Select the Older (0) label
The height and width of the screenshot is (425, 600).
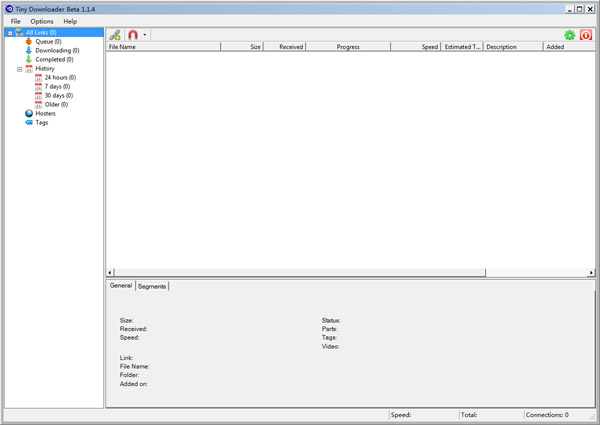tap(56, 104)
